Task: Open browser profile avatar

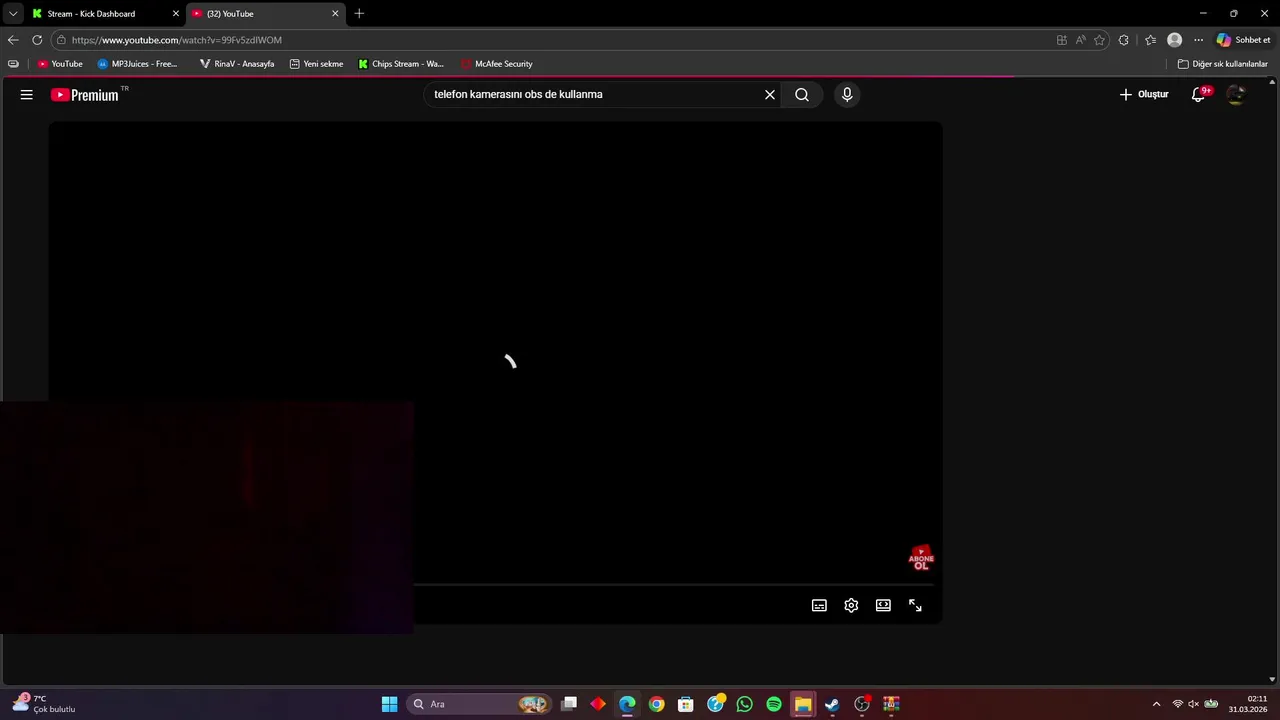Action: 1175,40
